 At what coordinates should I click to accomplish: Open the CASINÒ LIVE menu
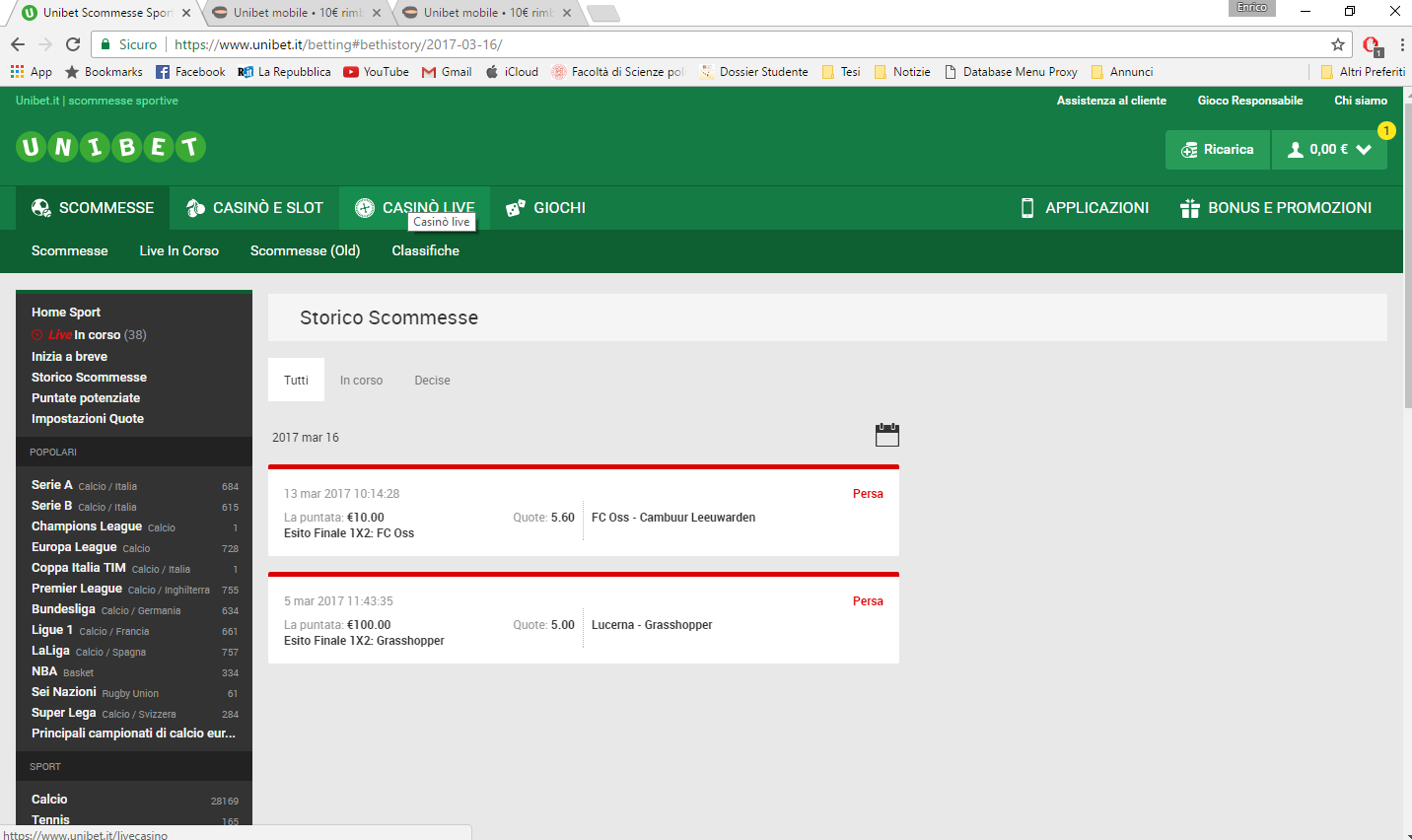415,208
